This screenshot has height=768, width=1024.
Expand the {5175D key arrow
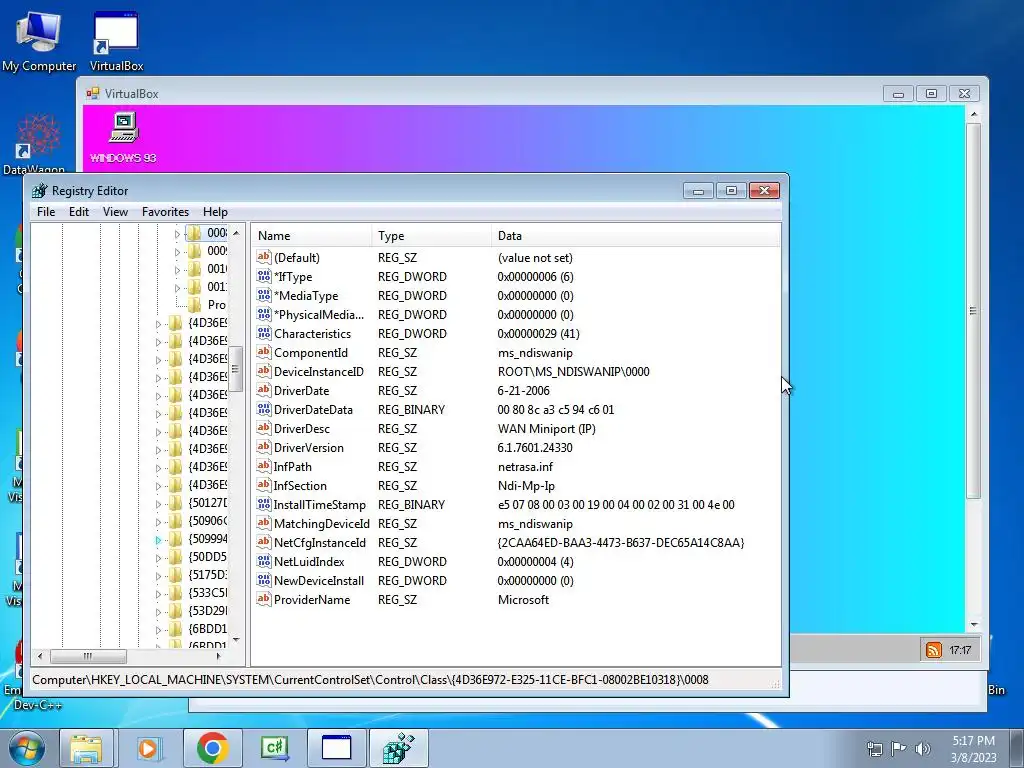[158, 575]
